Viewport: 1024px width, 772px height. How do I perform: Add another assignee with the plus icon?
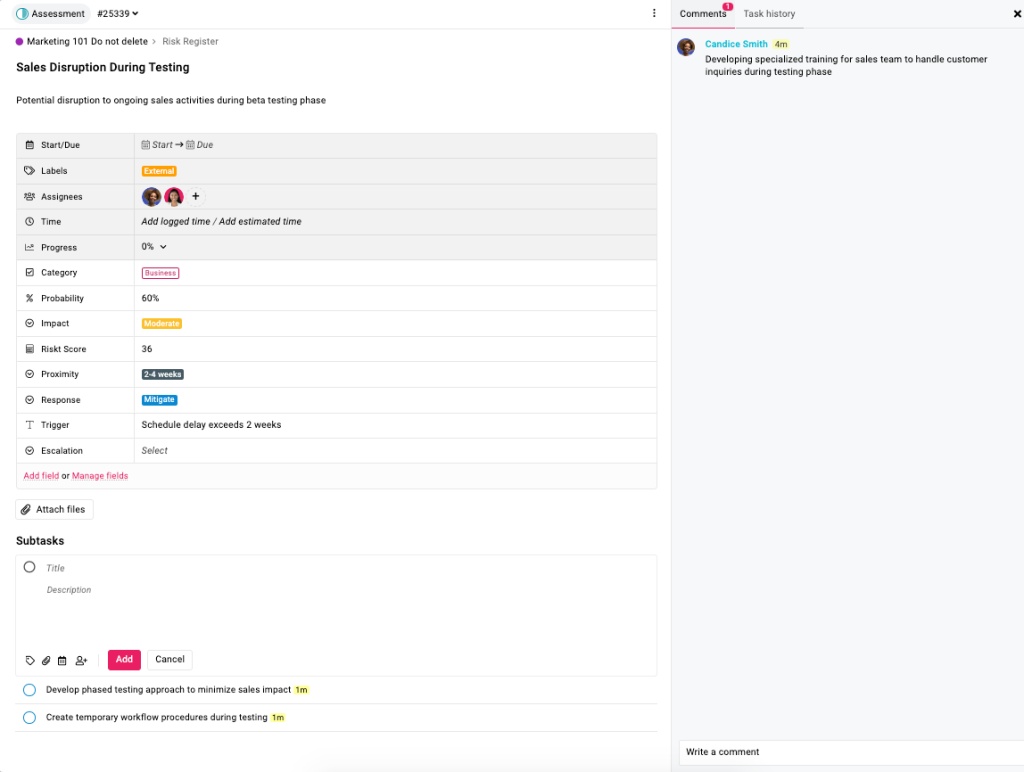(196, 197)
